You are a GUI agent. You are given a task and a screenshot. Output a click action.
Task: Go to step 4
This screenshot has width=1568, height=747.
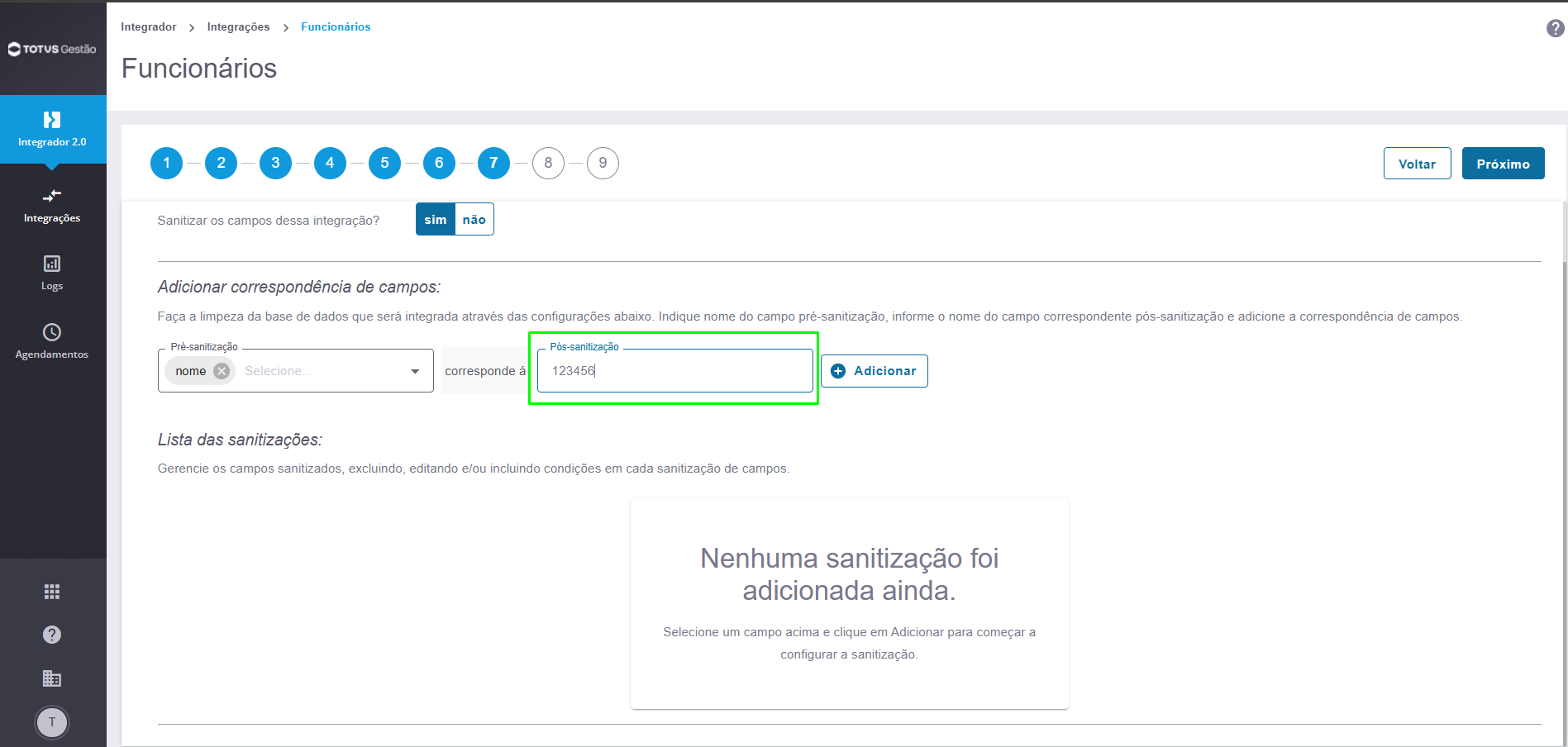tap(331, 164)
